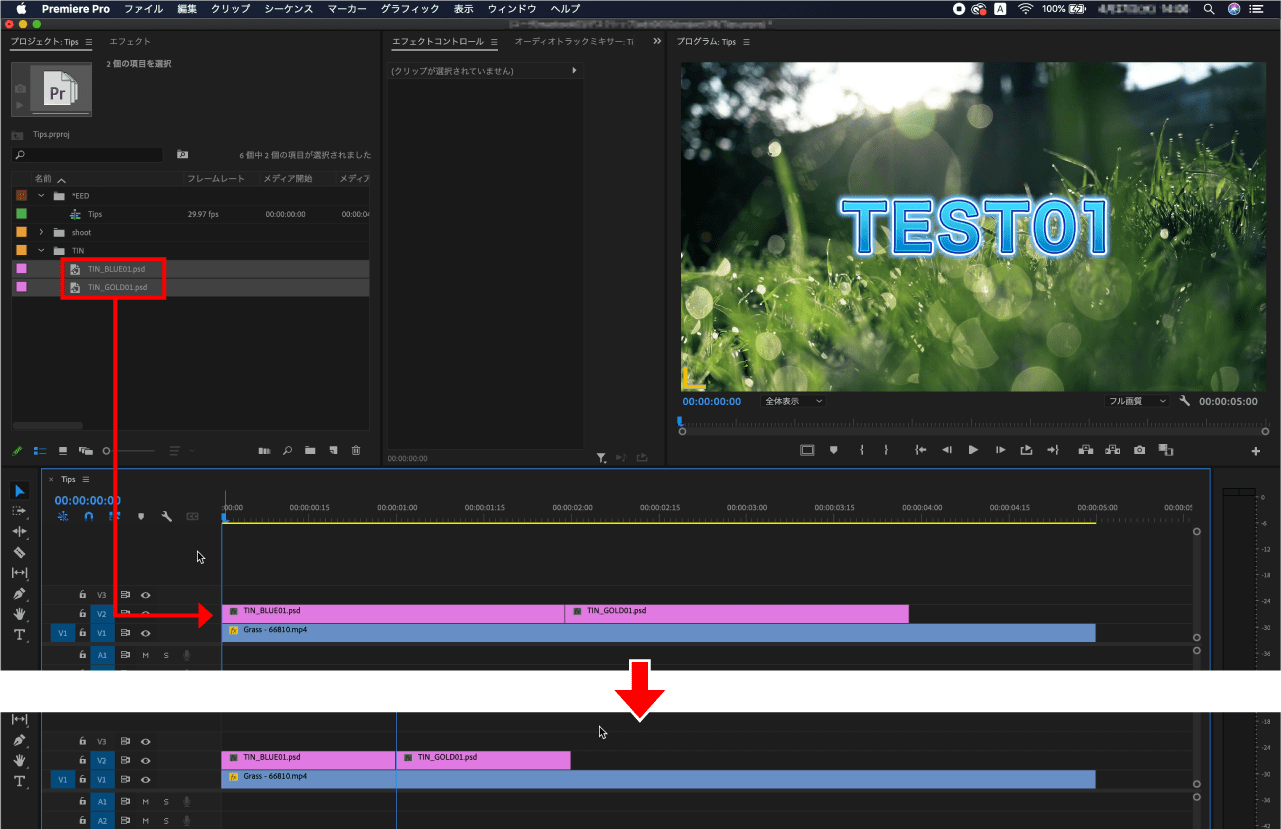Switch to オーディオトラックミキサー tab
The width and height of the screenshot is (1281, 829).
574,42
